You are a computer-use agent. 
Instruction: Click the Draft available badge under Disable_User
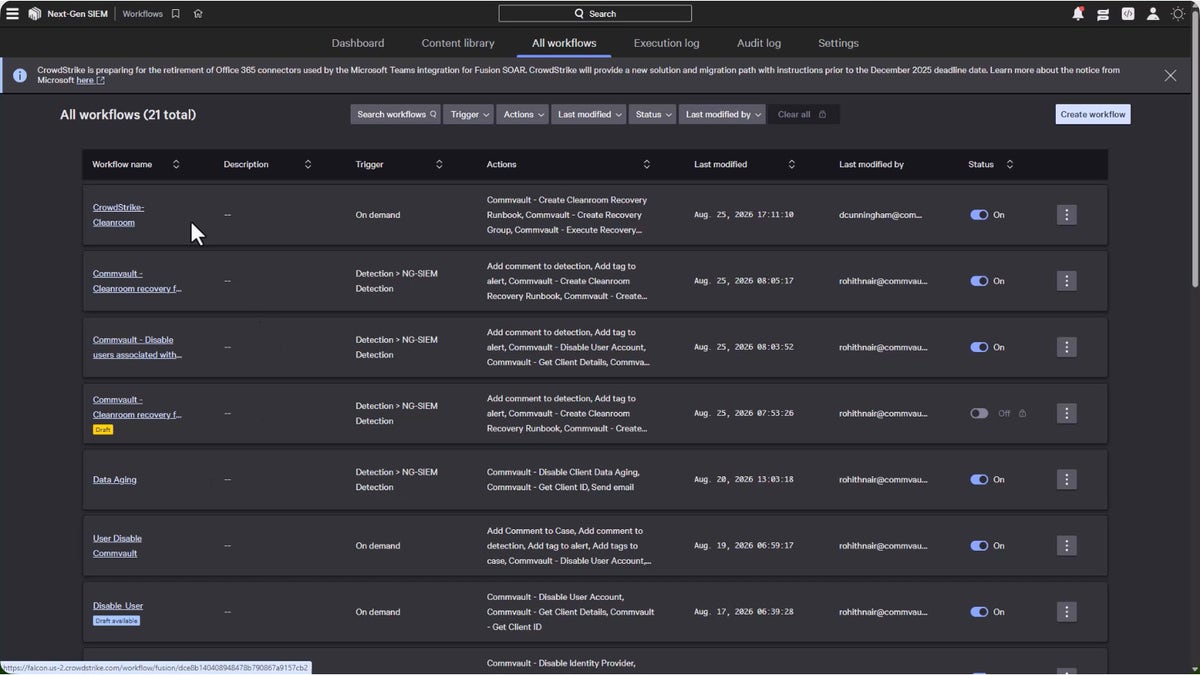click(x=116, y=621)
